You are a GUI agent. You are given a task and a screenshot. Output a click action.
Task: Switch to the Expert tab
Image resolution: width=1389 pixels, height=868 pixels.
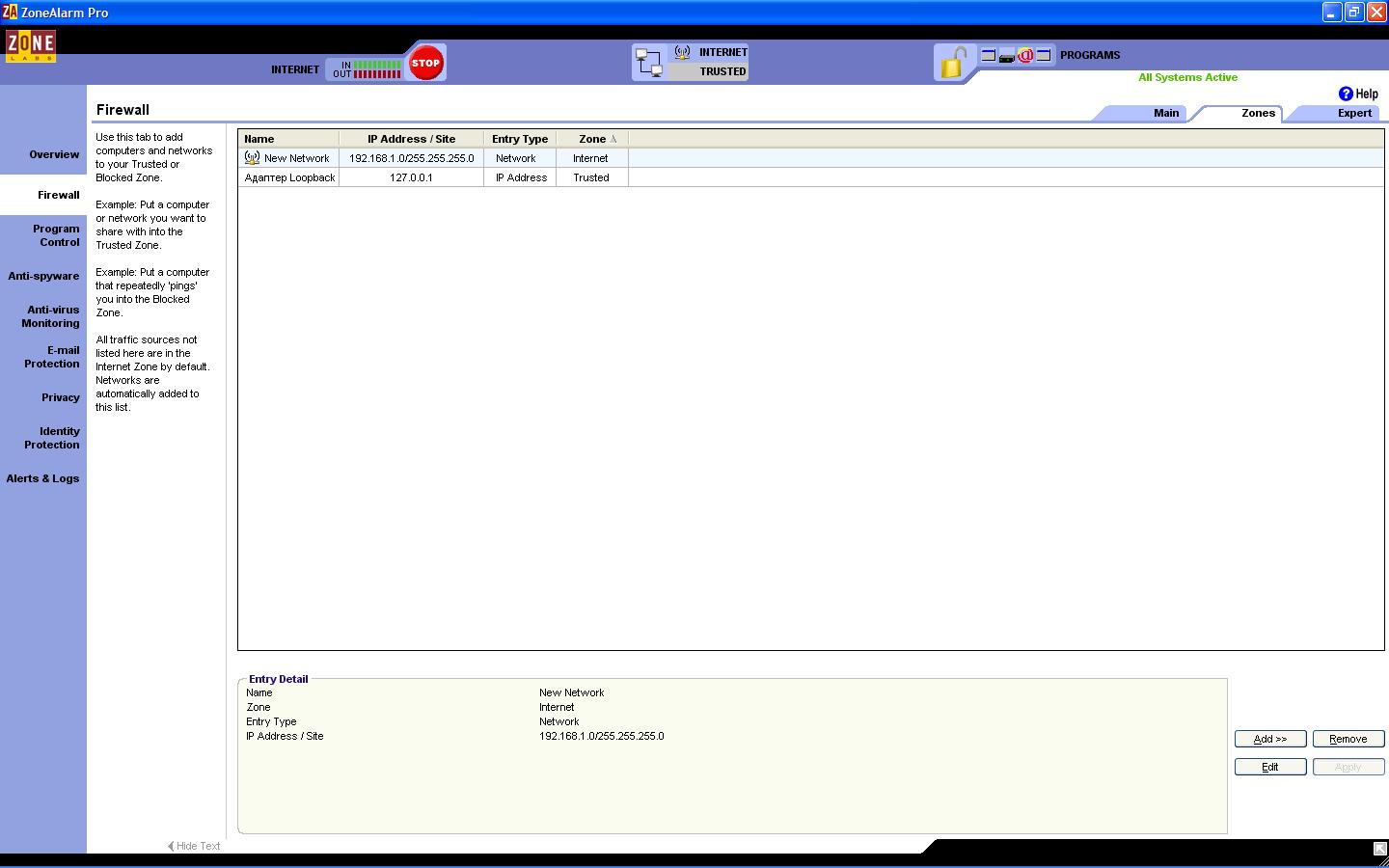pos(1354,113)
